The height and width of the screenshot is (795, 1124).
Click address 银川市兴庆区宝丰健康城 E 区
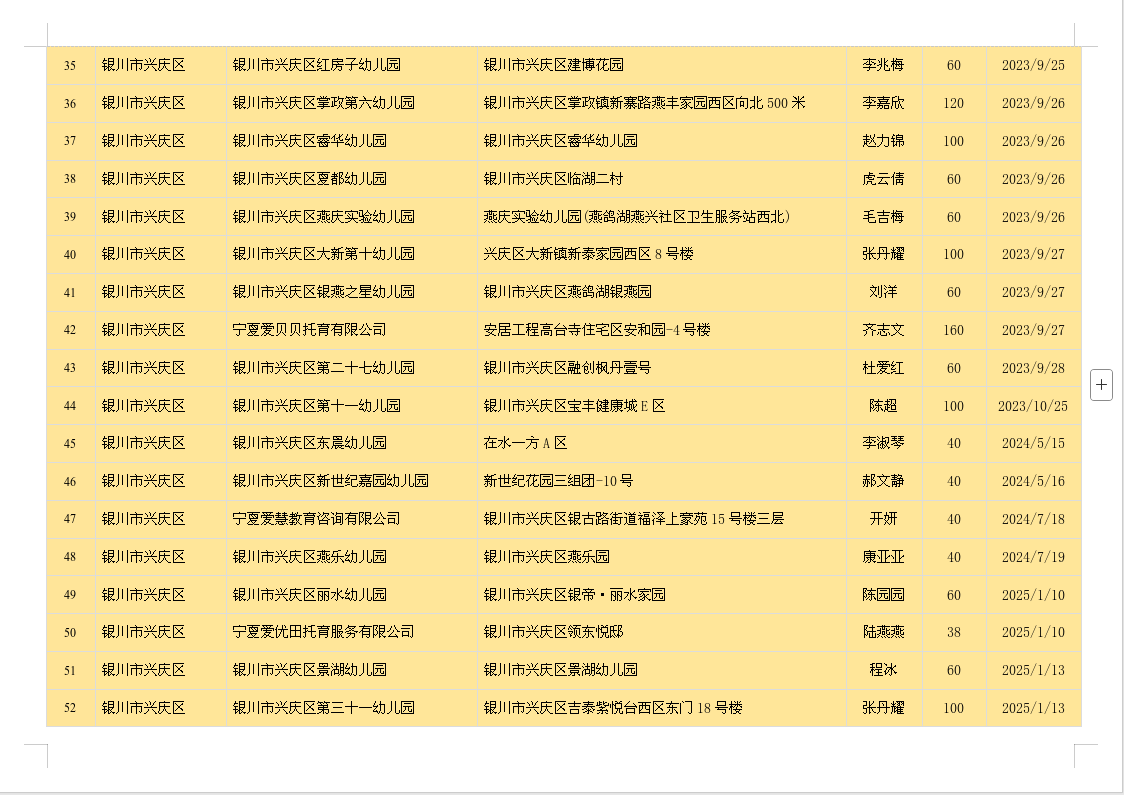(574, 406)
